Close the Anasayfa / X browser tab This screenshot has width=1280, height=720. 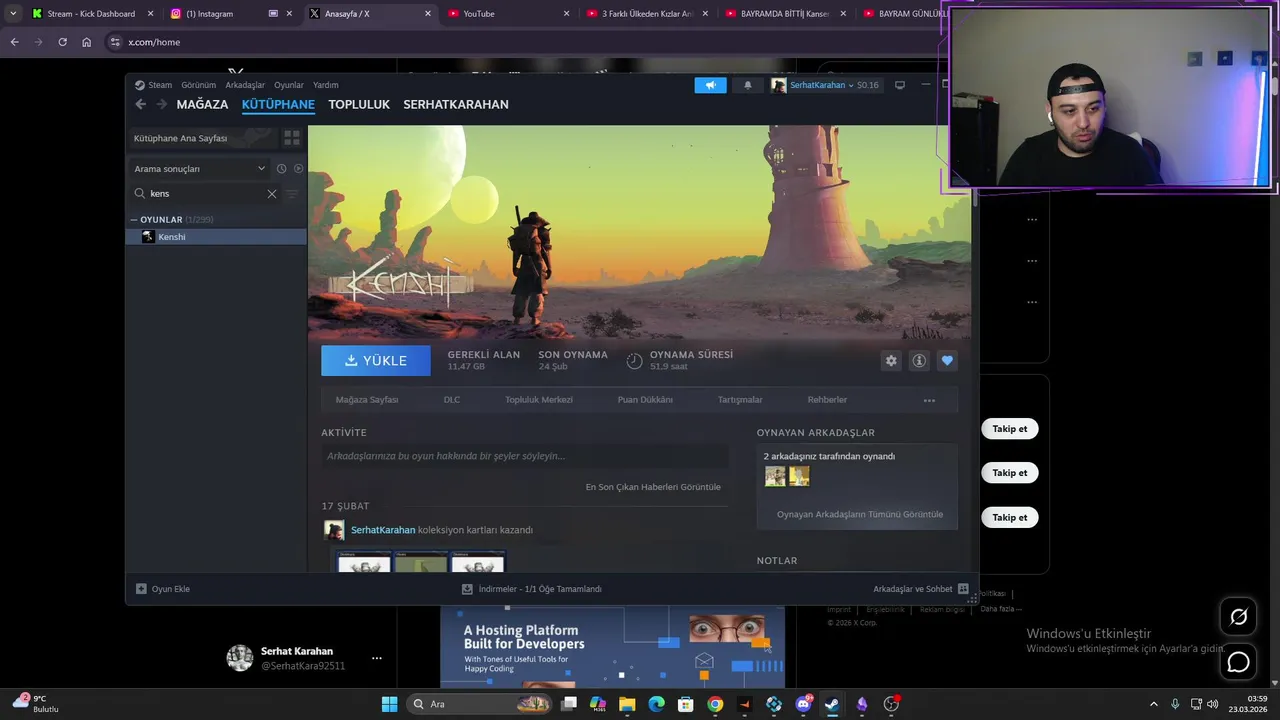[428, 14]
